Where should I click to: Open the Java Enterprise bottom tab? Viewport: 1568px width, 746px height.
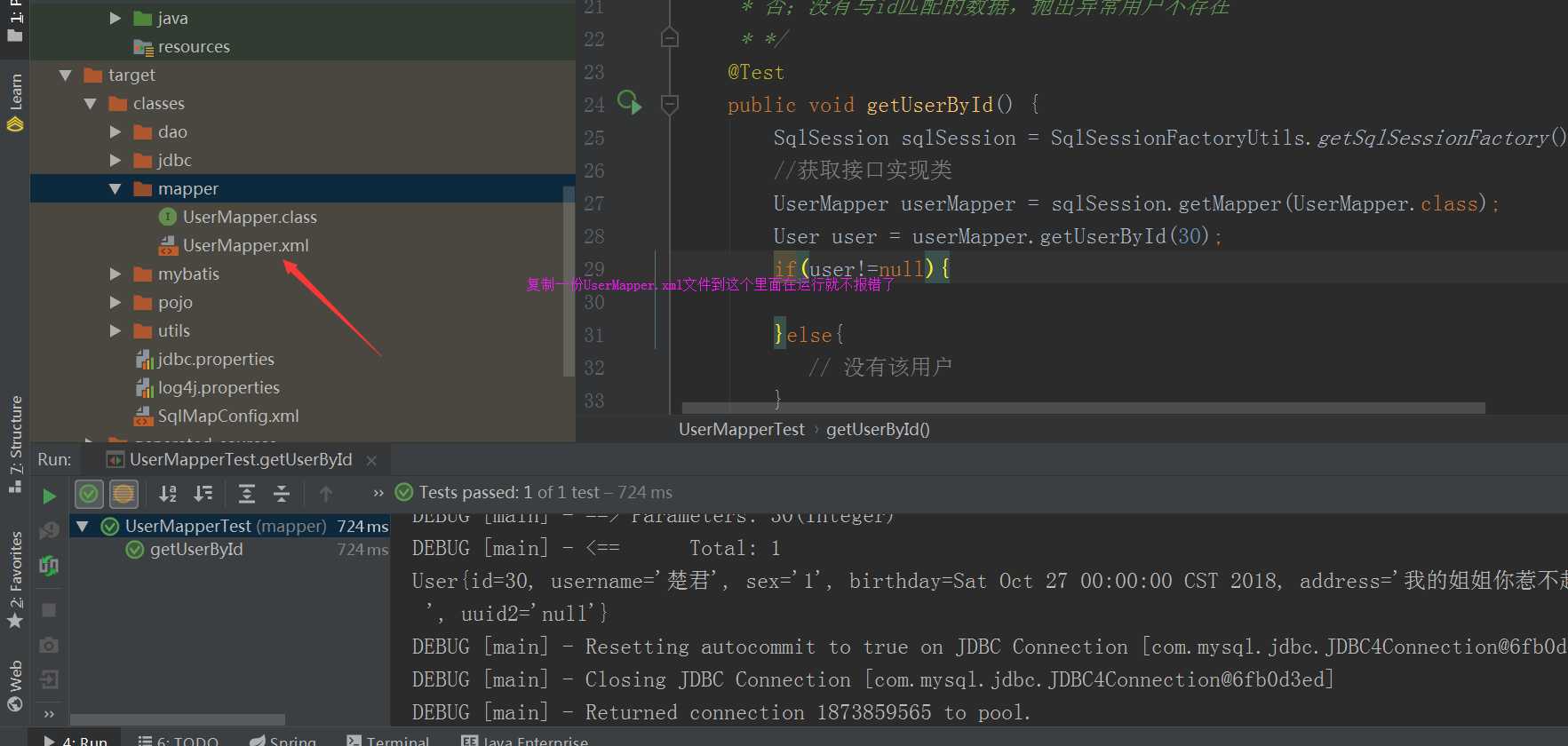pyautogui.click(x=524, y=740)
